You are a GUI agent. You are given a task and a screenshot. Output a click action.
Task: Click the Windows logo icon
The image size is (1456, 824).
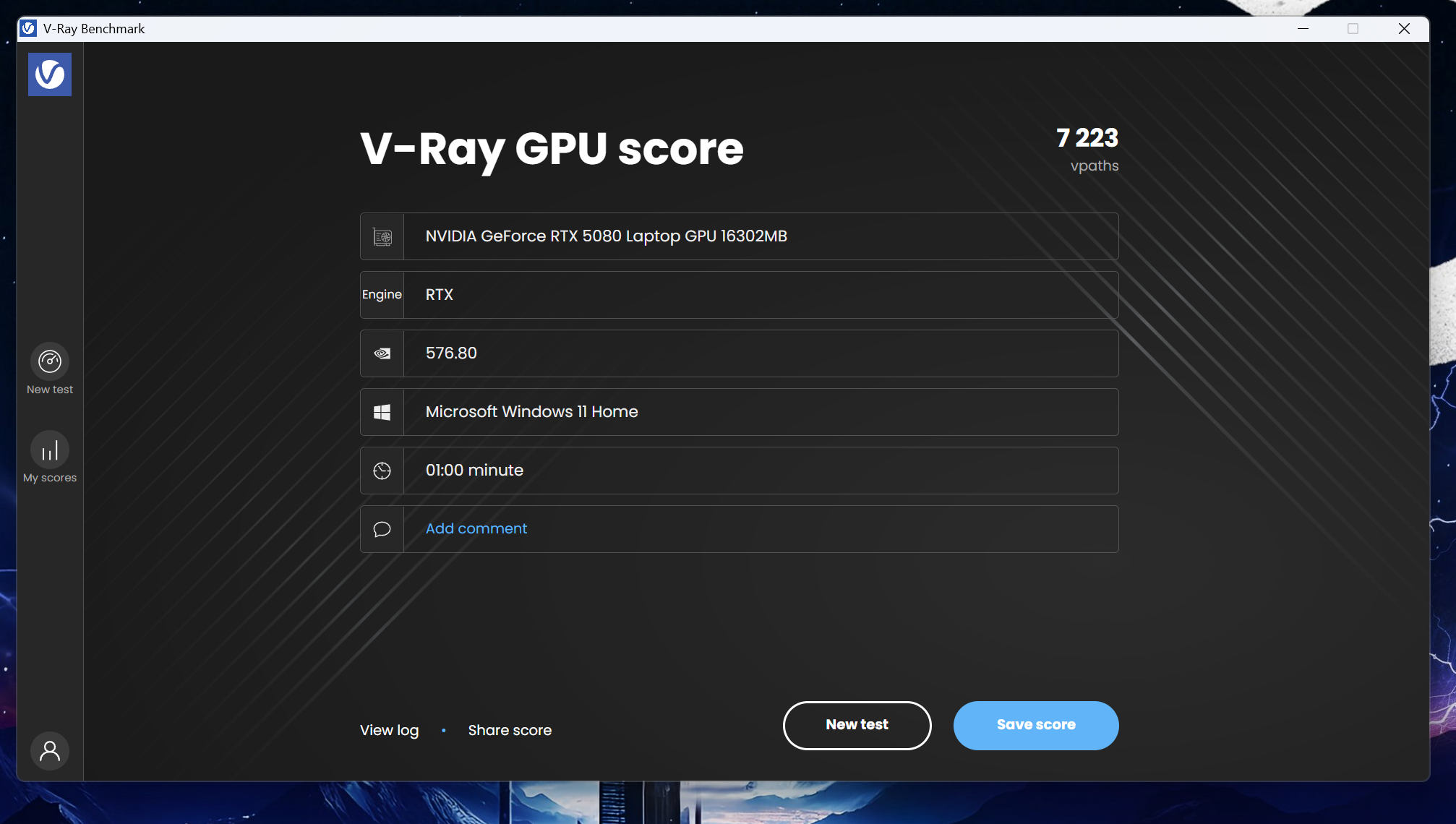click(x=382, y=412)
